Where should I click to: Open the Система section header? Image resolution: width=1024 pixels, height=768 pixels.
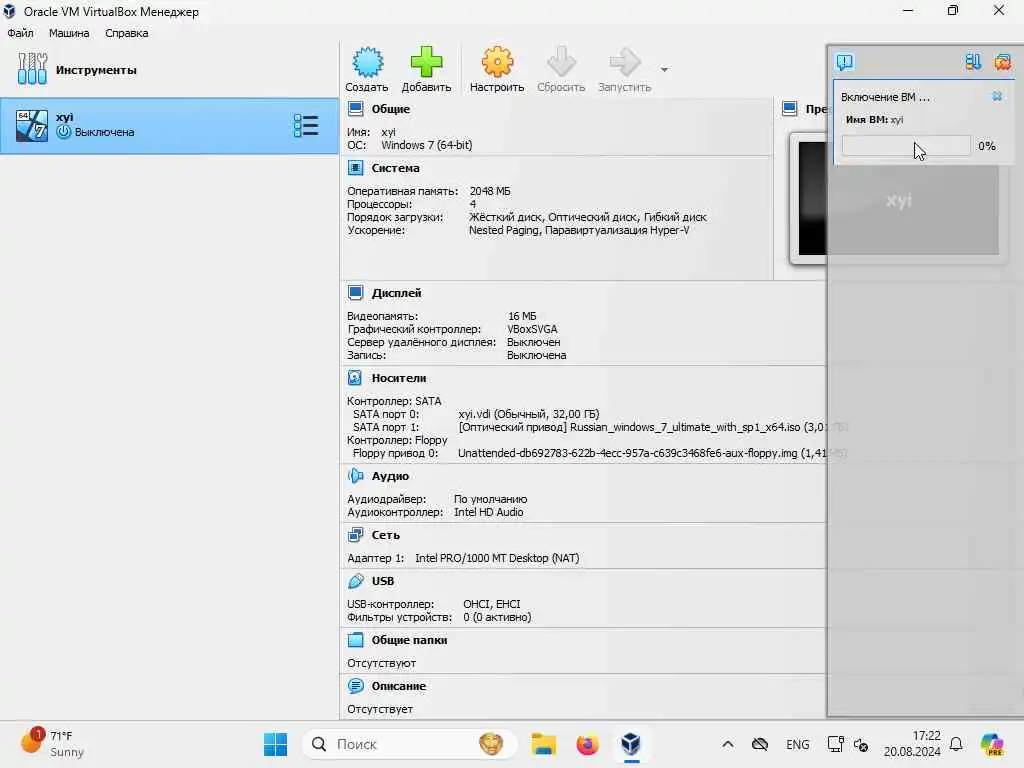click(395, 168)
